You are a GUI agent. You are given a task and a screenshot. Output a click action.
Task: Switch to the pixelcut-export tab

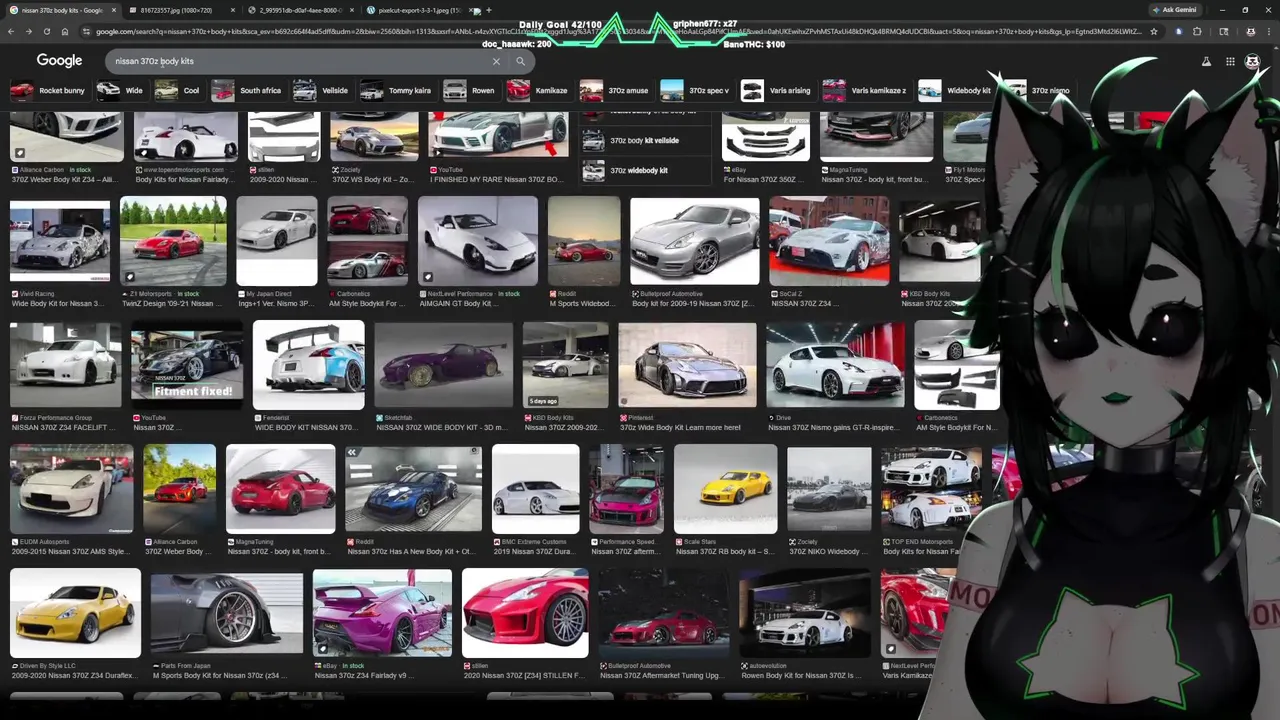click(419, 10)
